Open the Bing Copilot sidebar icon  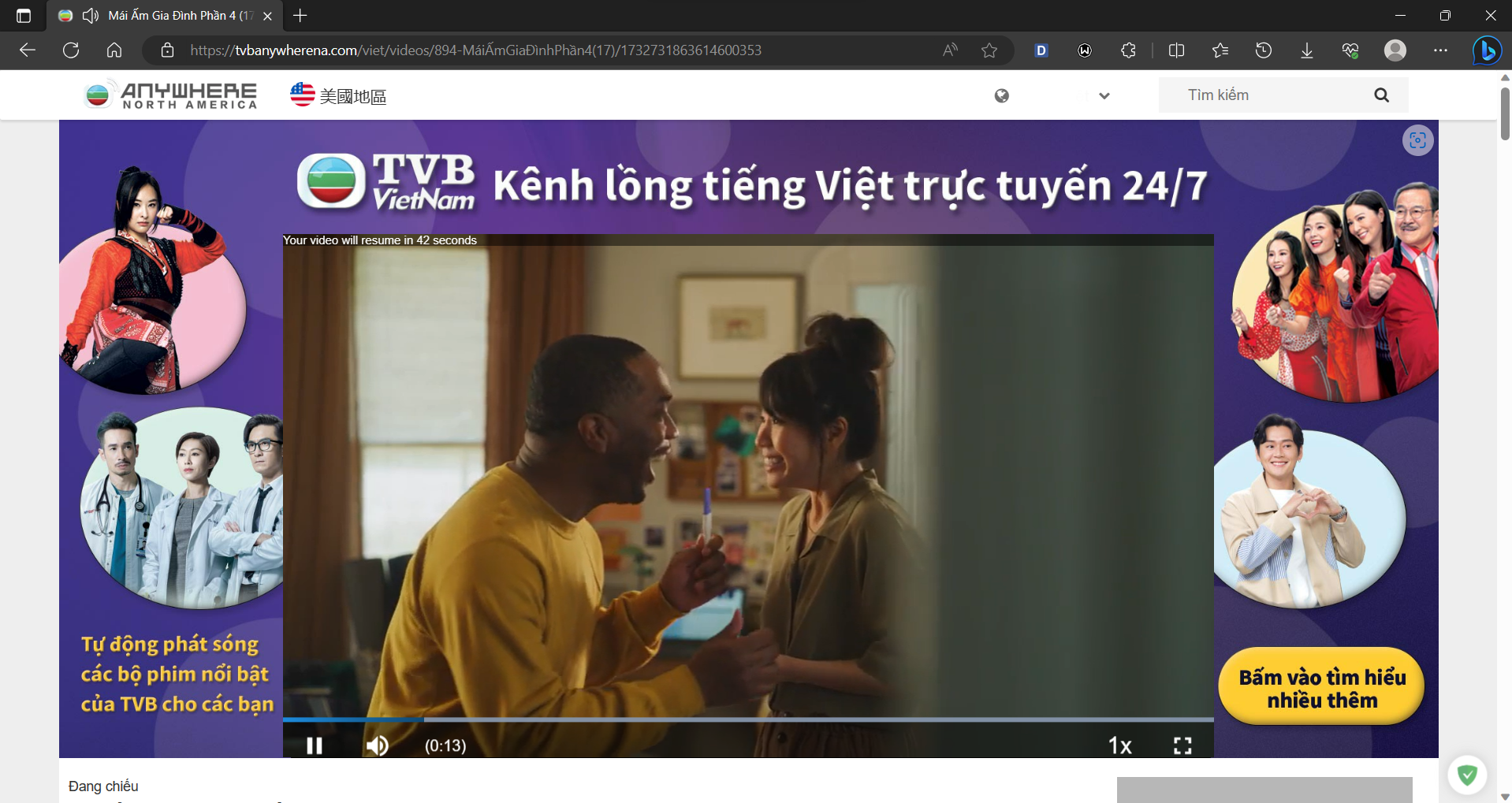1487,50
